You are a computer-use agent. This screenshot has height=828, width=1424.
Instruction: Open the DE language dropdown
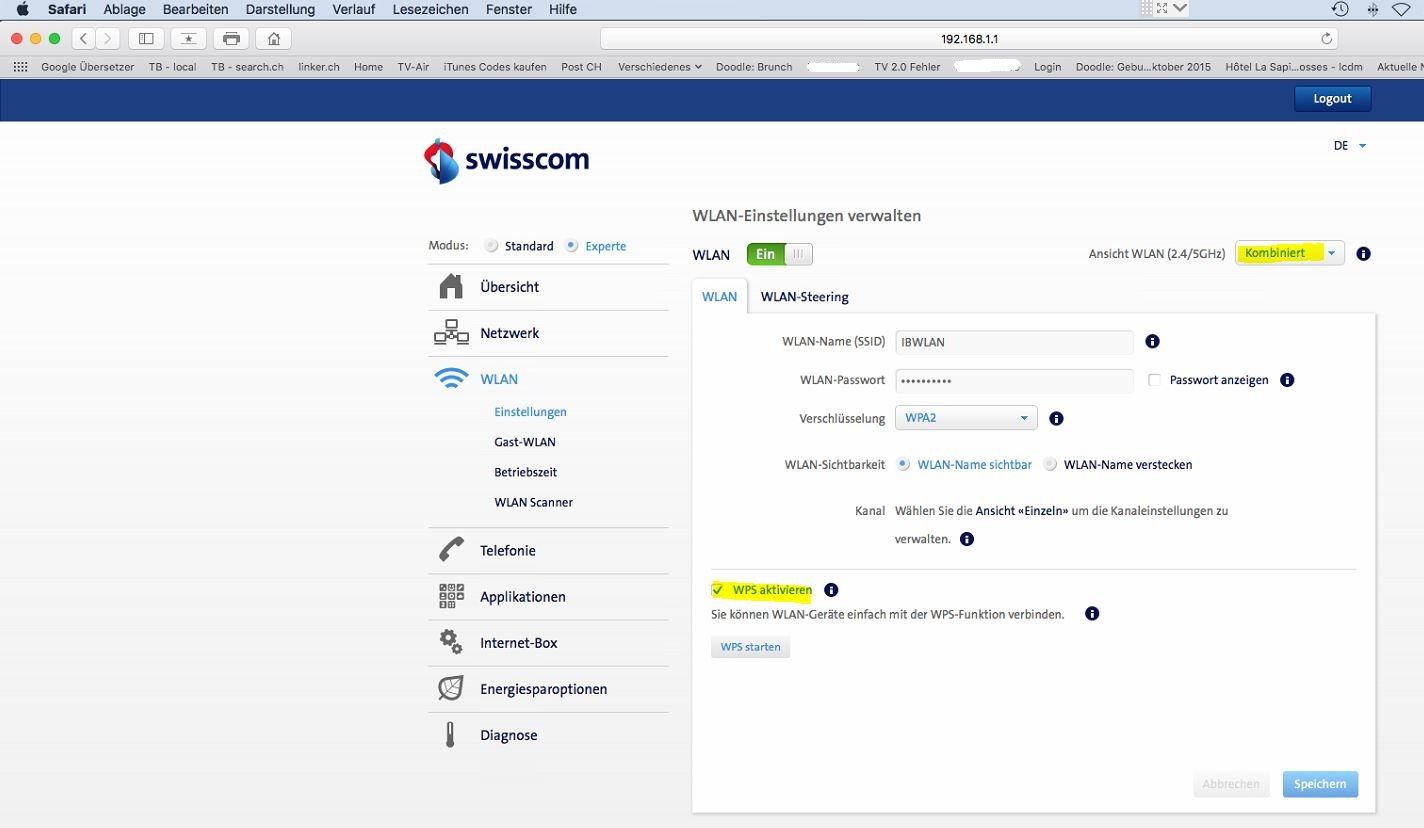(x=1349, y=146)
